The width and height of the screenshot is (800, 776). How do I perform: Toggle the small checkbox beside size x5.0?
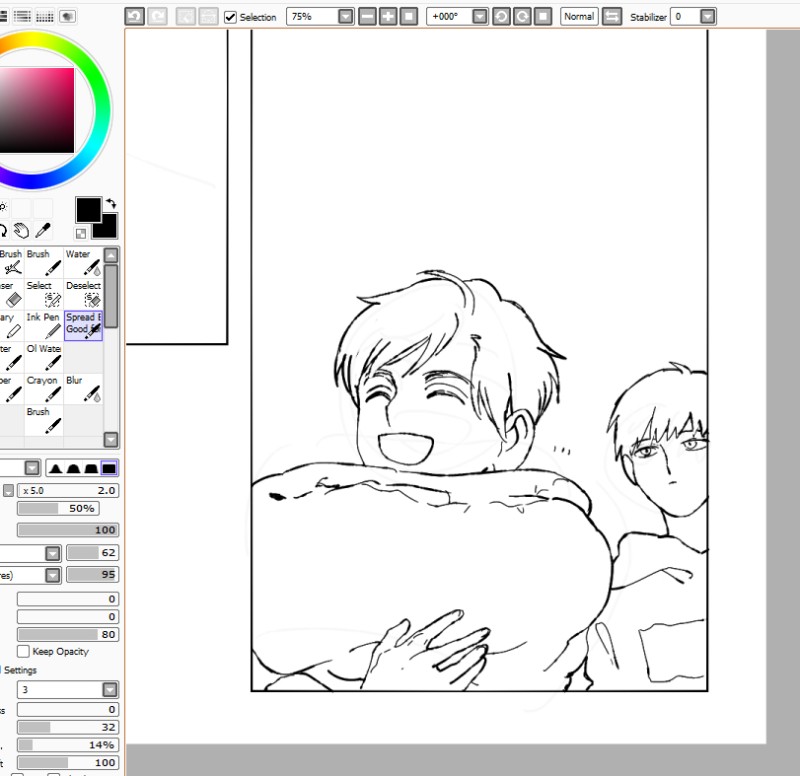[8, 490]
